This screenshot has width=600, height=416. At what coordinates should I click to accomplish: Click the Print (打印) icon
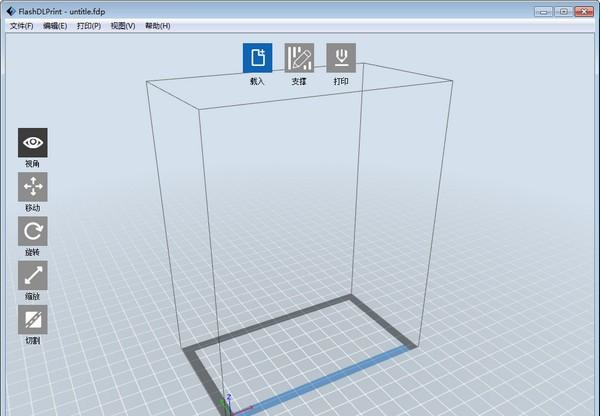coord(341,58)
